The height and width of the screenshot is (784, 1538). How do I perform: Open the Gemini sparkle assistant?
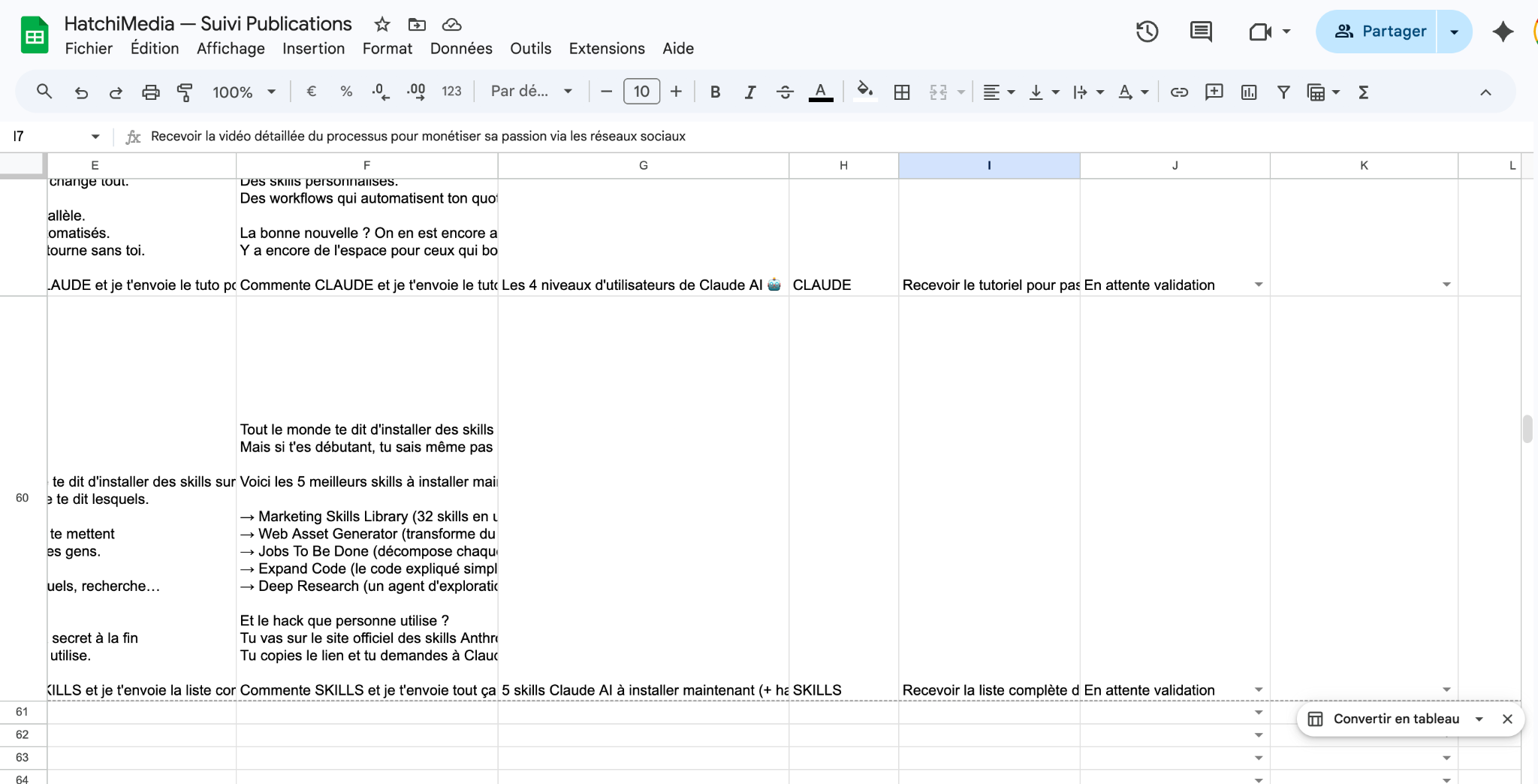(1503, 31)
